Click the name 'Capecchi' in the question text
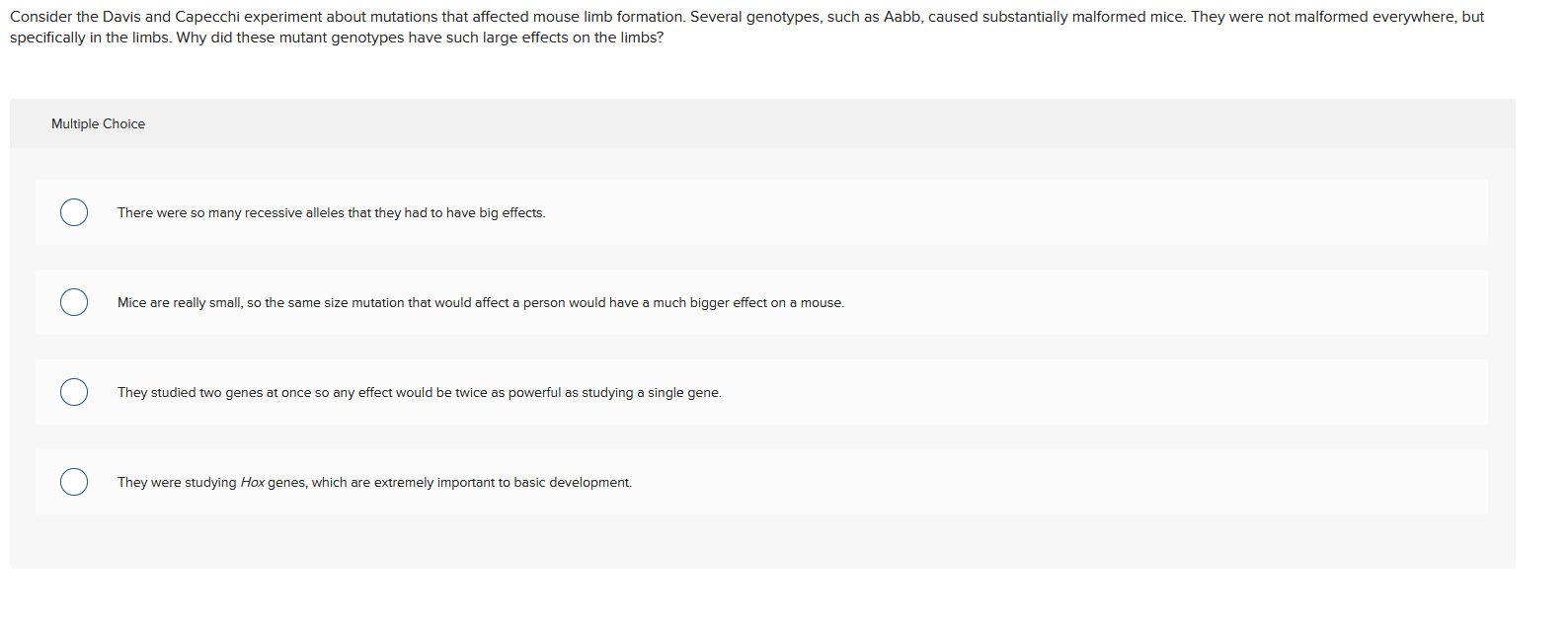The width and height of the screenshot is (1568, 628). pyautogui.click(x=207, y=17)
